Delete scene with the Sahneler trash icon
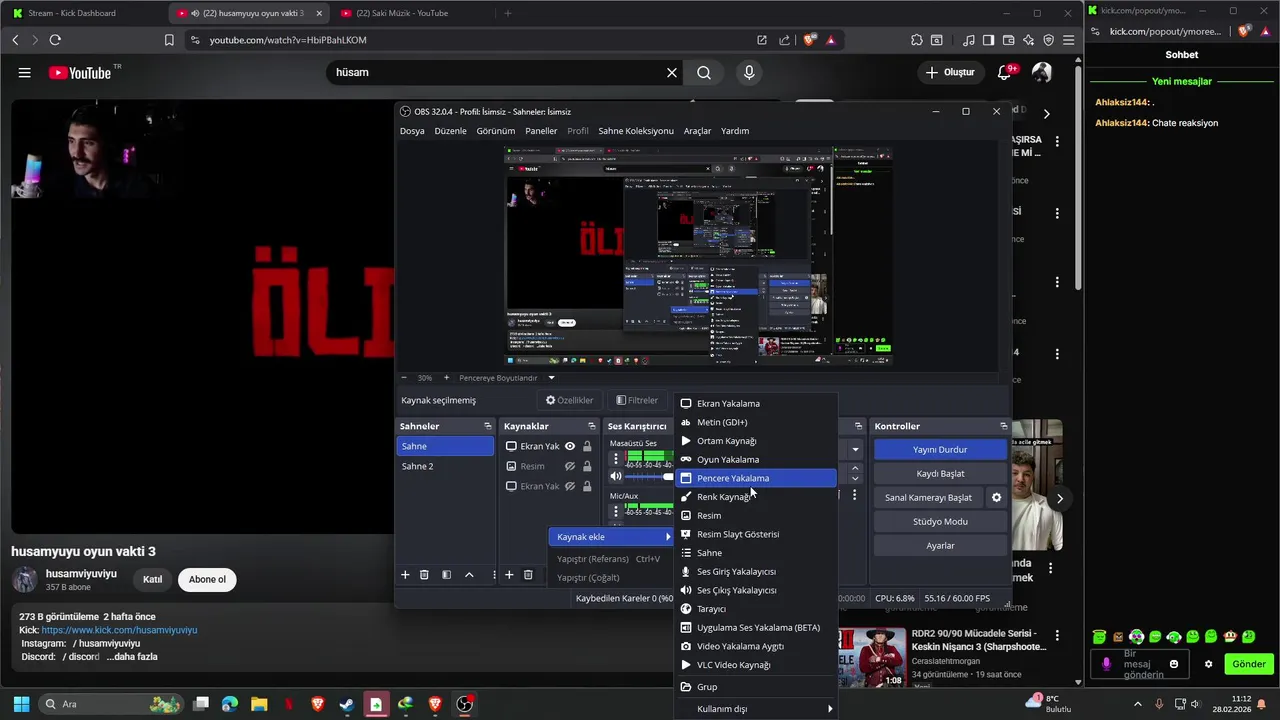This screenshot has width=1280, height=720. [424, 575]
